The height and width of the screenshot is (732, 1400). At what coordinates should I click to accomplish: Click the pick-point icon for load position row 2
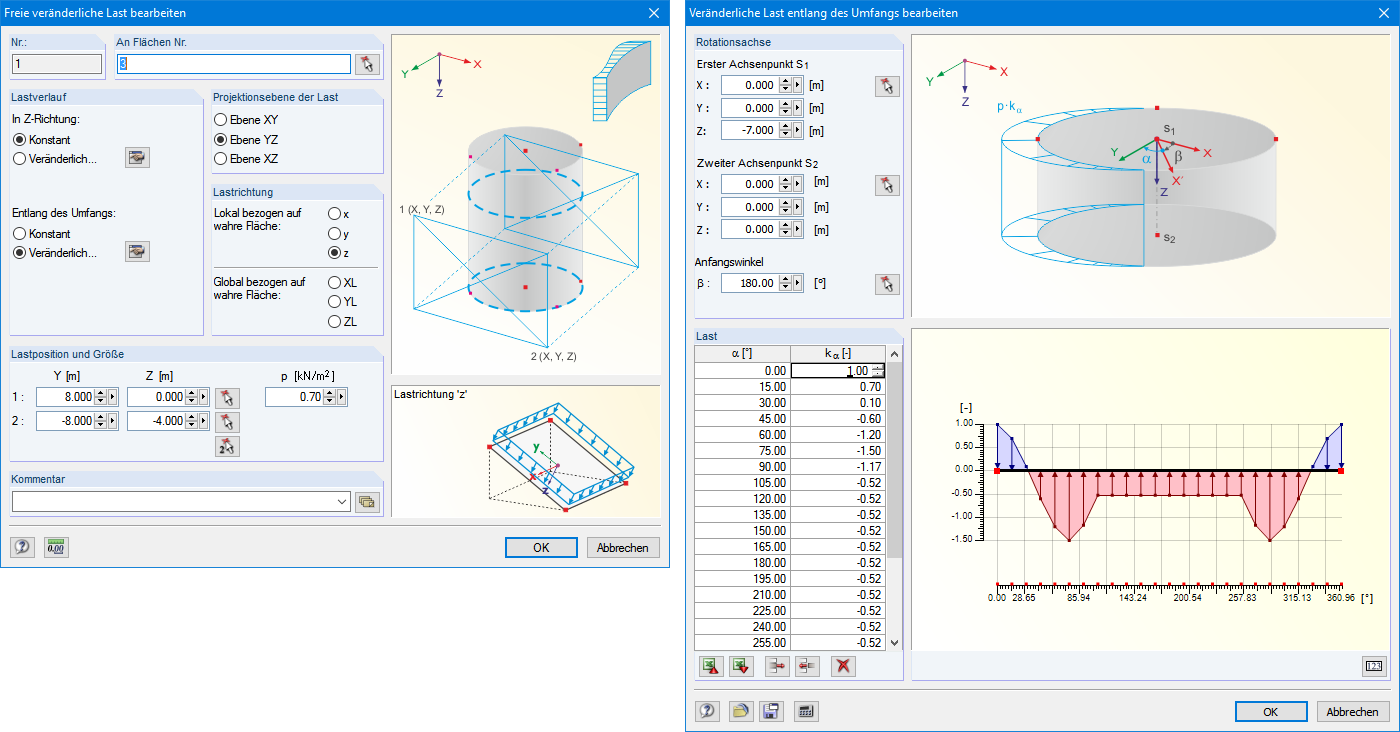pos(228,421)
